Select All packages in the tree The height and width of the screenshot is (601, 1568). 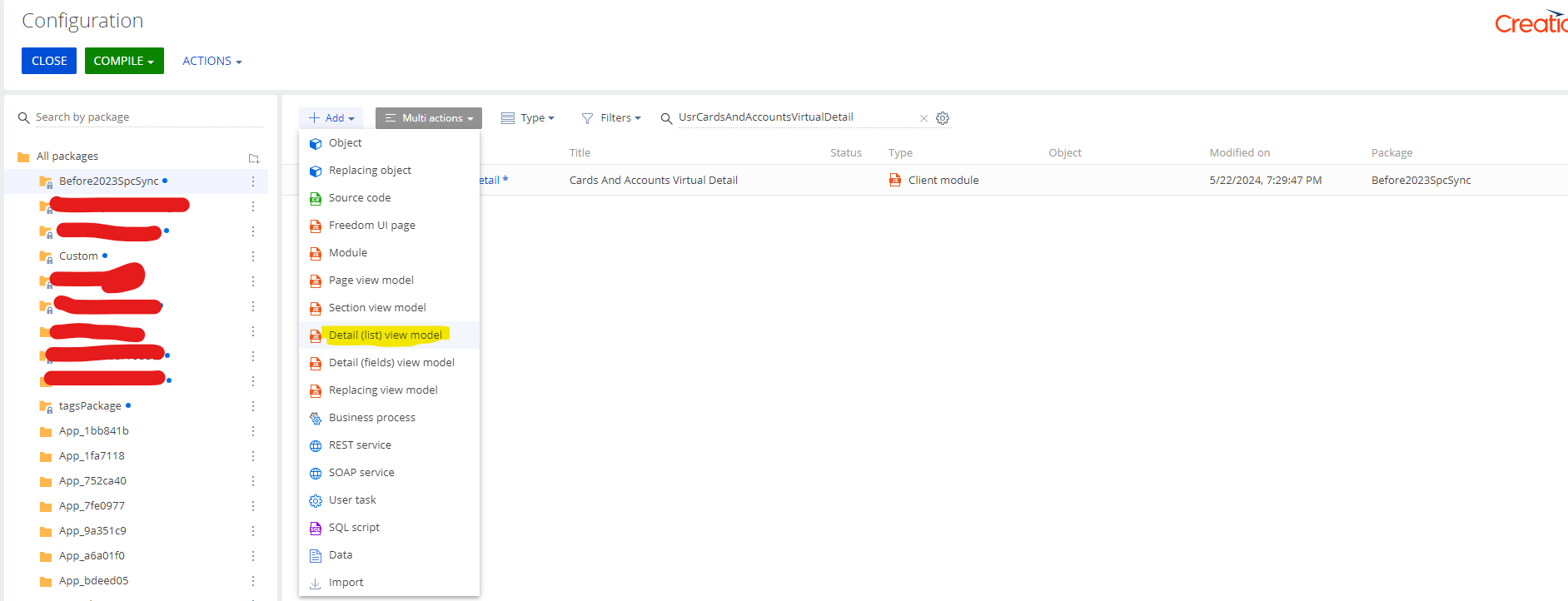coord(67,156)
